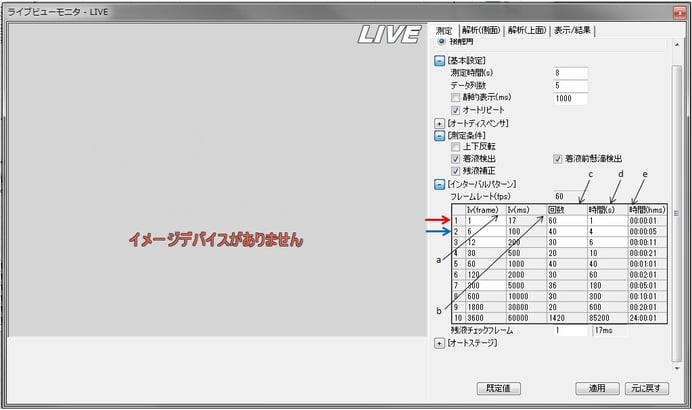This screenshot has height=410, width=692.
Task: Select the Iv(frame) cell showing 1800
Action: (x=485, y=307)
